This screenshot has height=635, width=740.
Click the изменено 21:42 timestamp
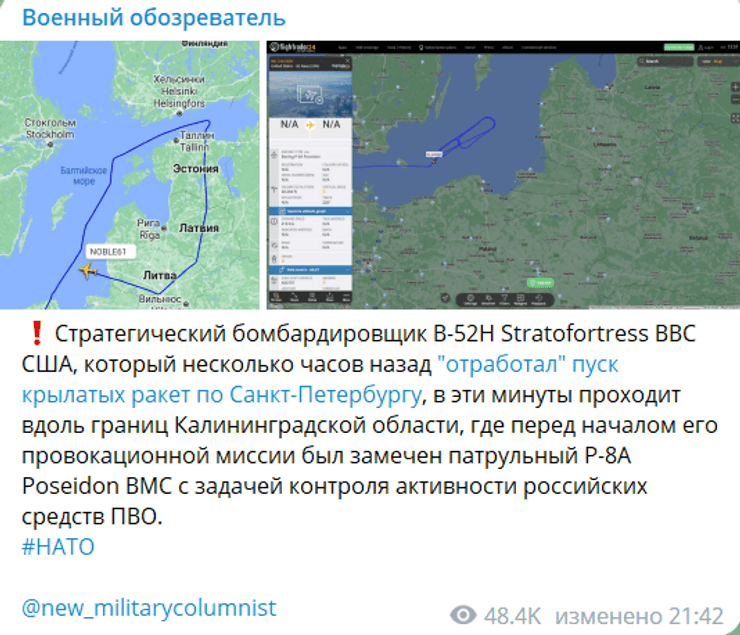coord(639,616)
